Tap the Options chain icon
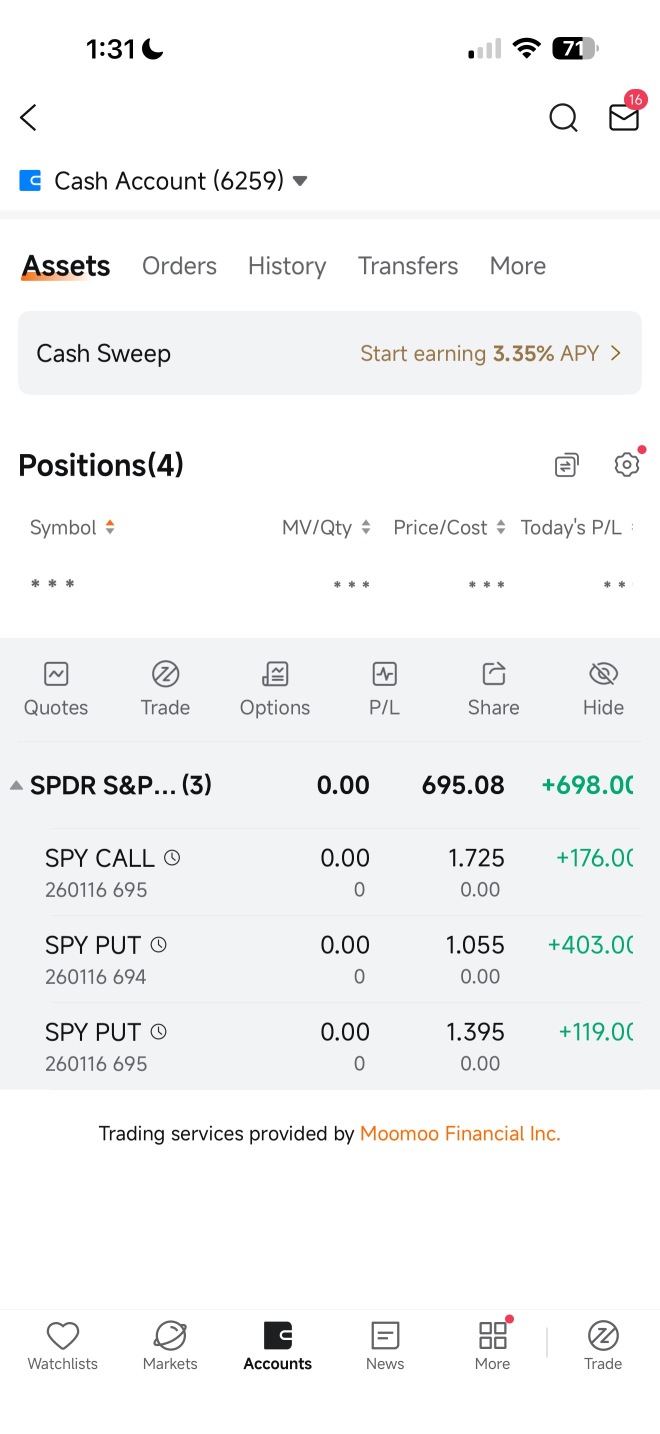Image resolution: width=660 pixels, height=1434 pixels. (x=275, y=689)
